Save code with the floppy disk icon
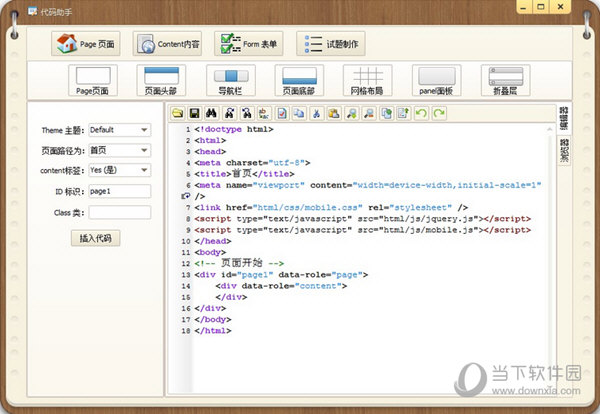Image resolution: width=600 pixels, height=414 pixels. click(194, 113)
